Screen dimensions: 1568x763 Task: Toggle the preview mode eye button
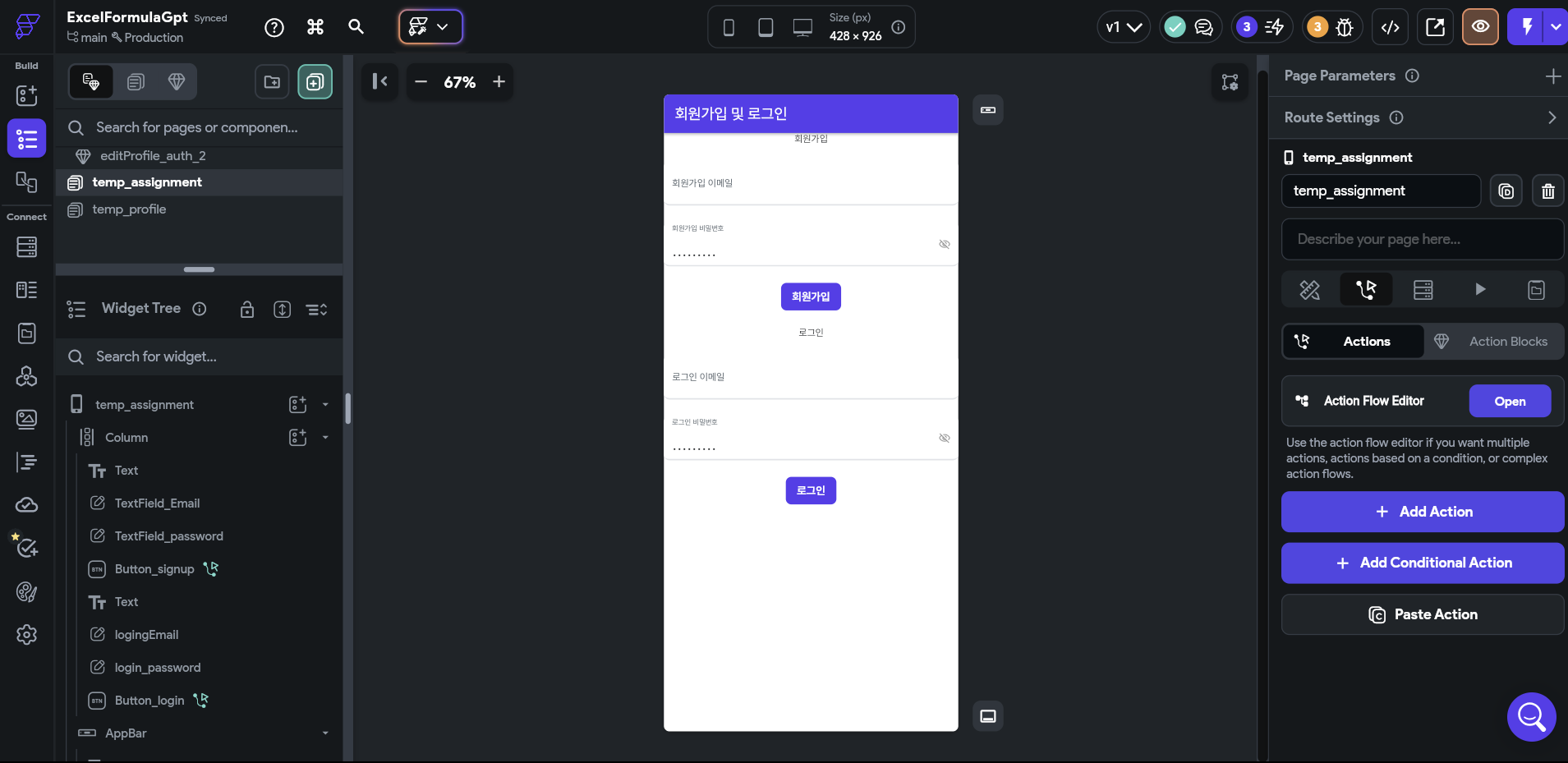(1480, 27)
